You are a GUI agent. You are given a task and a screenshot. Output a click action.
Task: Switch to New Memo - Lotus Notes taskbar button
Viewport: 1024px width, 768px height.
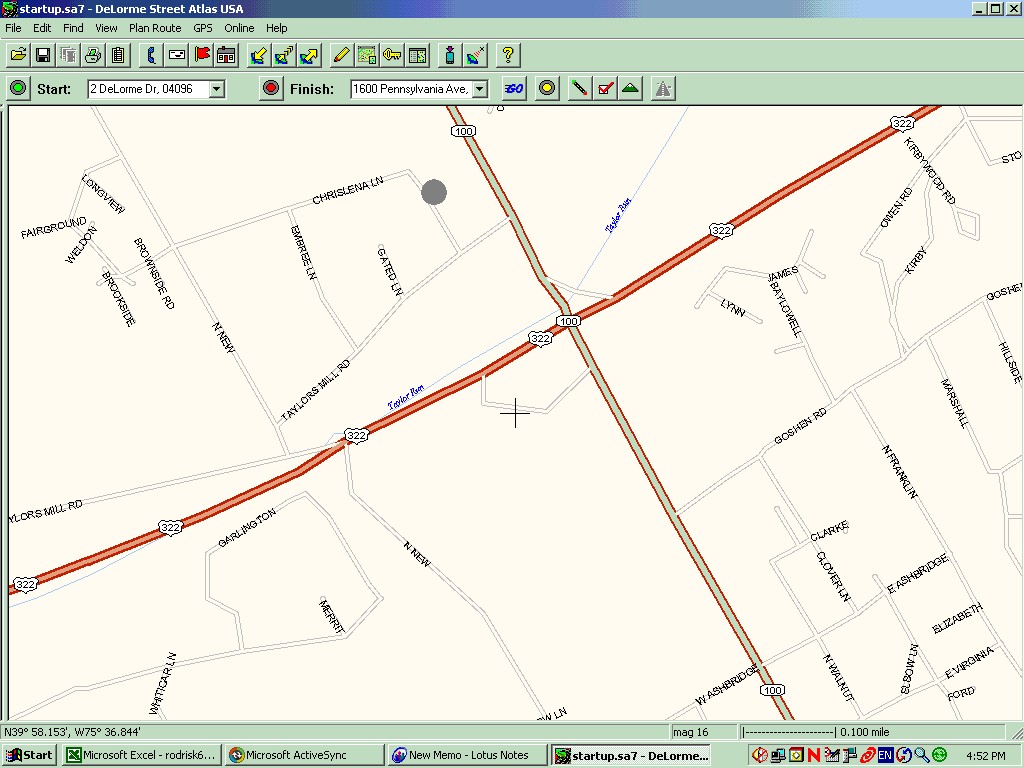(467, 756)
